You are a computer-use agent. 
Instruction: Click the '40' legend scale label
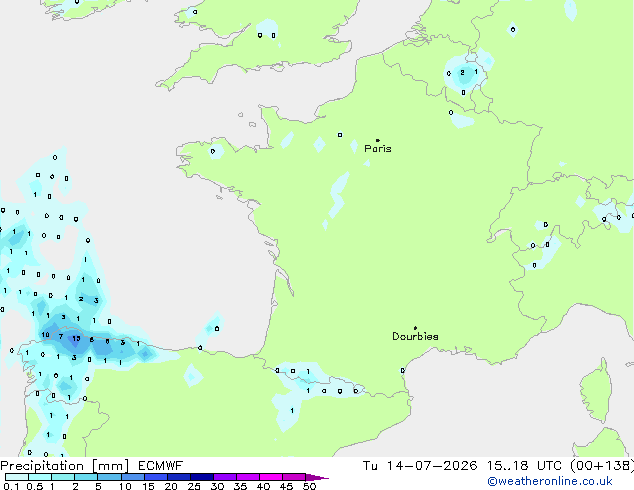click(x=263, y=486)
